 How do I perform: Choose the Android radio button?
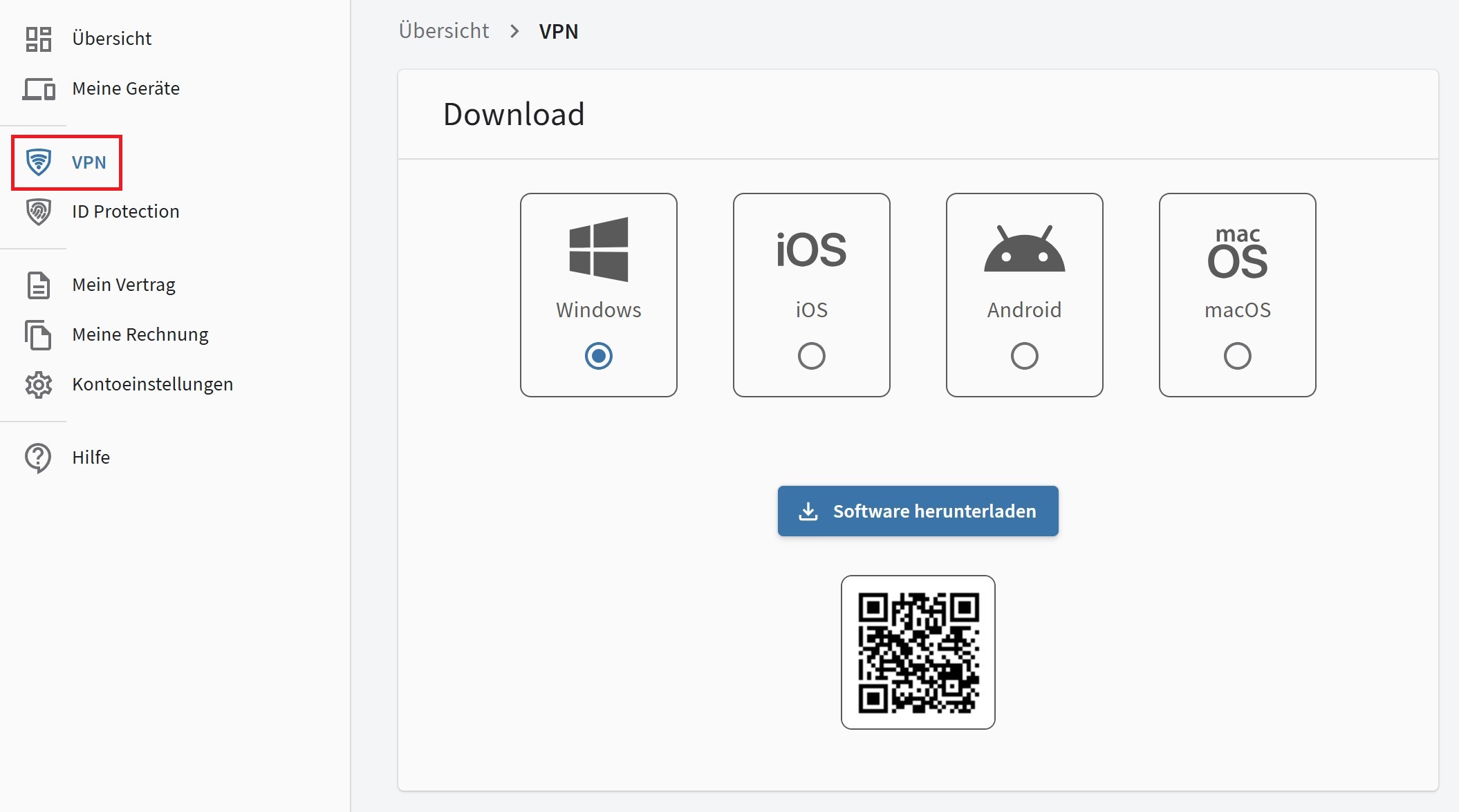pyautogui.click(x=1024, y=356)
